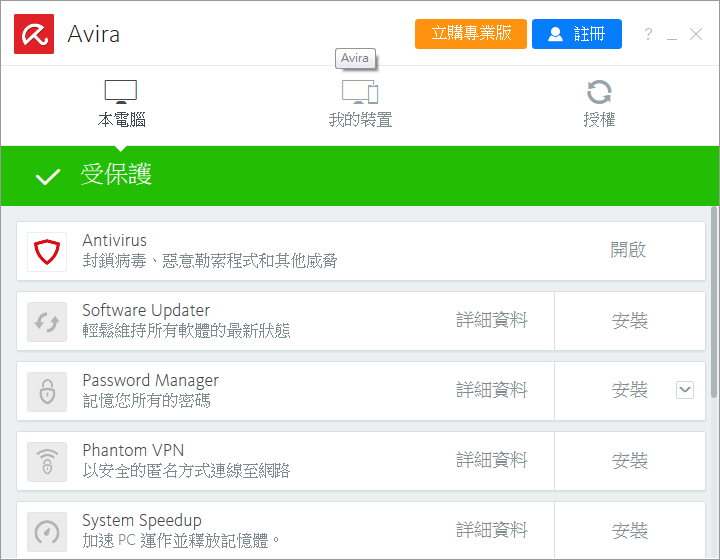The height and width of the screenshot is (560, 720).
Task: Install System Speedup via 安裝
Action: click(x=630, y=530)
